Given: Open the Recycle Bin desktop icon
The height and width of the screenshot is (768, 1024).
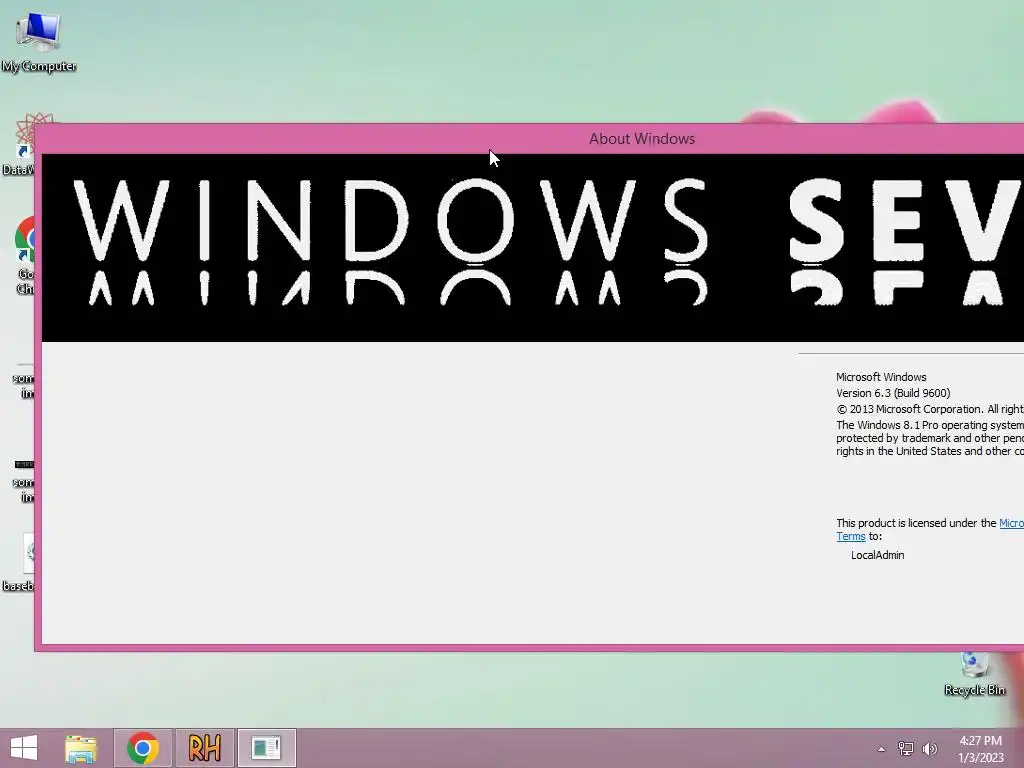Looking at the screenshot, I should (x=974, y=674).
